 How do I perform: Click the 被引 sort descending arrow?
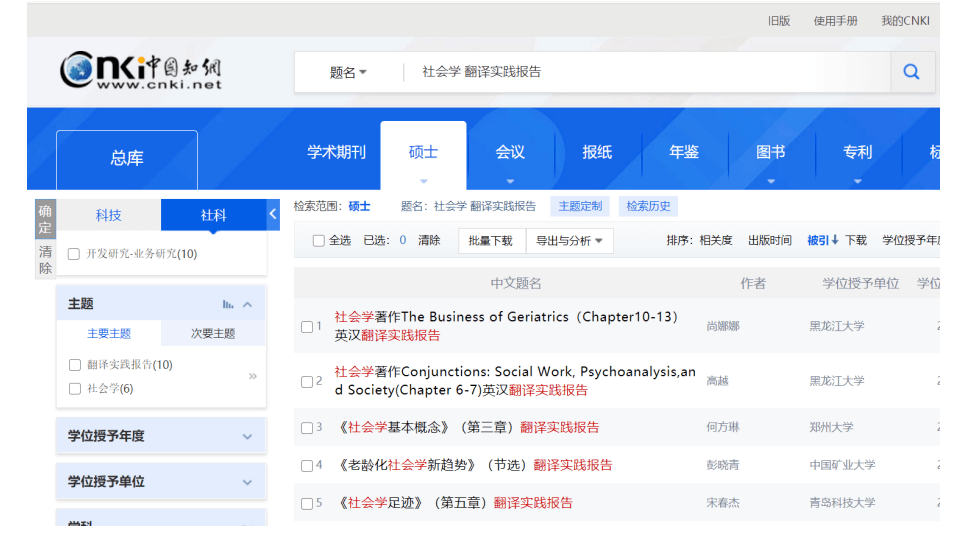click(x=835, y=240)
